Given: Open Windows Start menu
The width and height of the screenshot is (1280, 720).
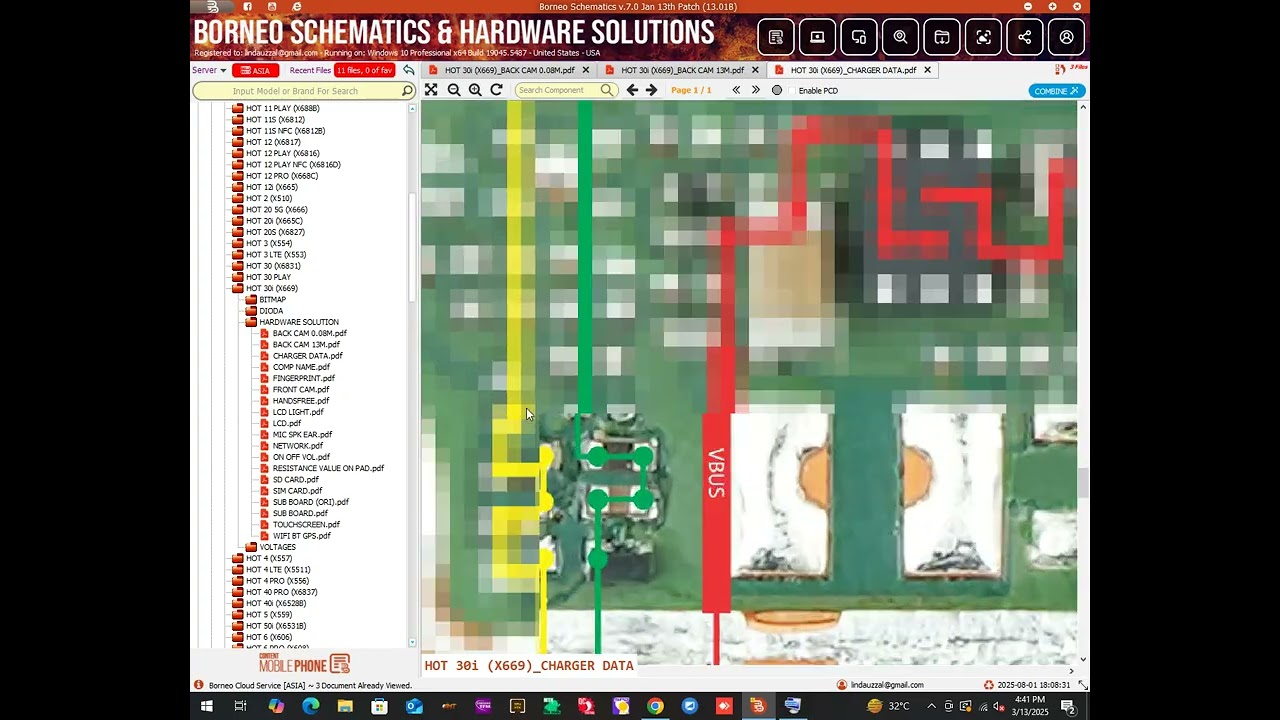Looking at the screenshot, I should point(206,706).
